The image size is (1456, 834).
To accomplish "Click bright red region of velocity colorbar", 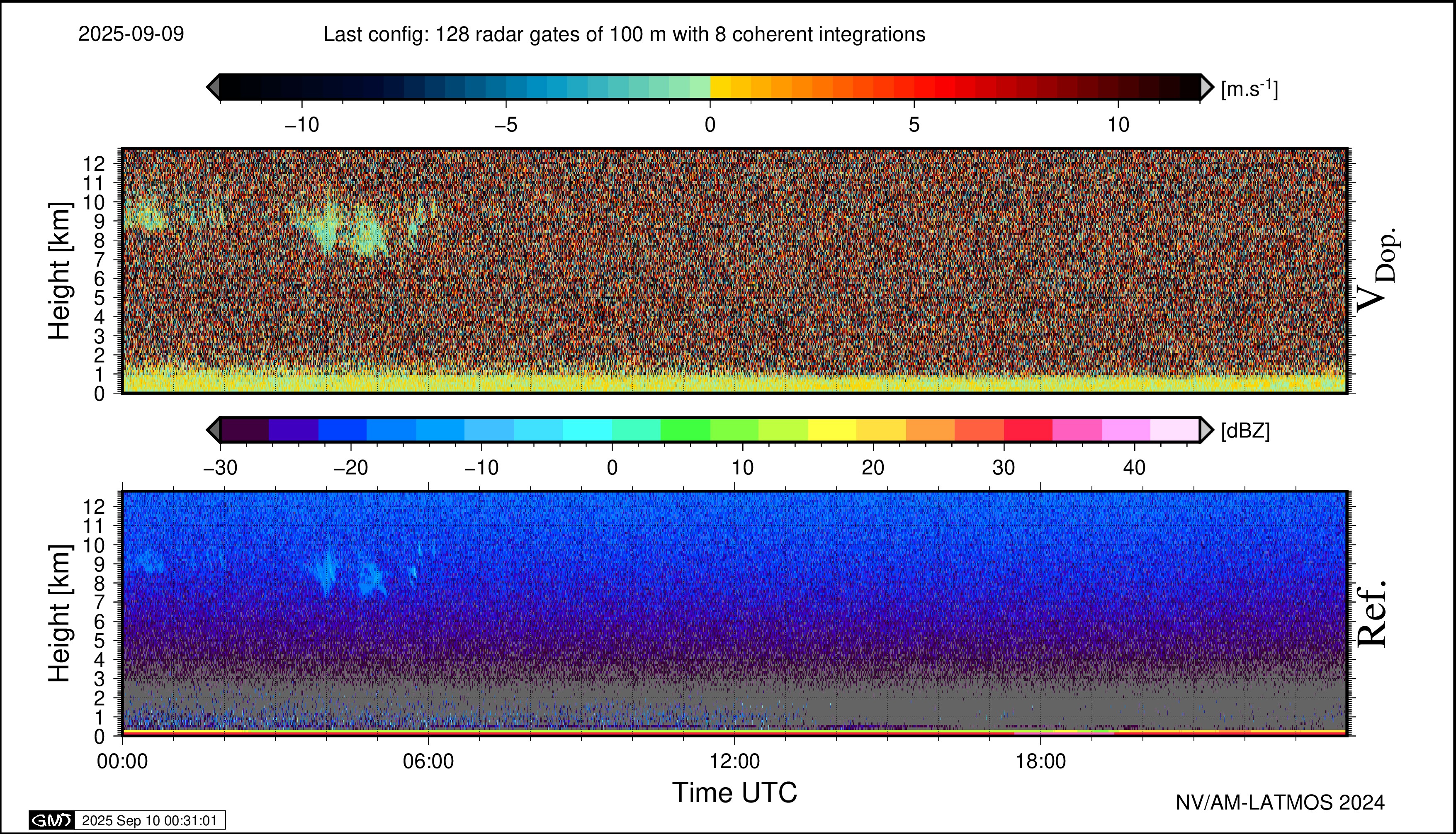I will (x=945, y=87).
